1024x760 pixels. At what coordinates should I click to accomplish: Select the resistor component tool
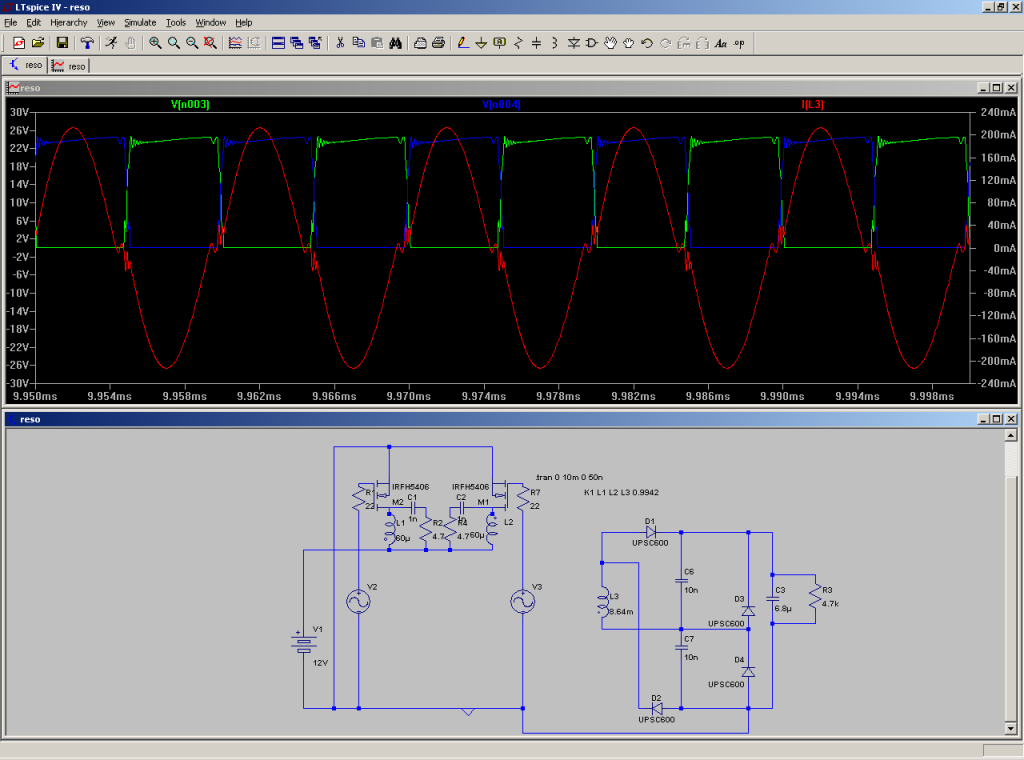(x=518, y=43)
